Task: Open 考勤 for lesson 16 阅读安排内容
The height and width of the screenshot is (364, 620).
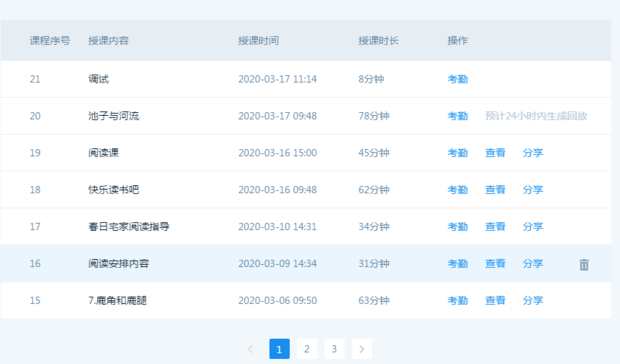Action: tap(457, 263)
